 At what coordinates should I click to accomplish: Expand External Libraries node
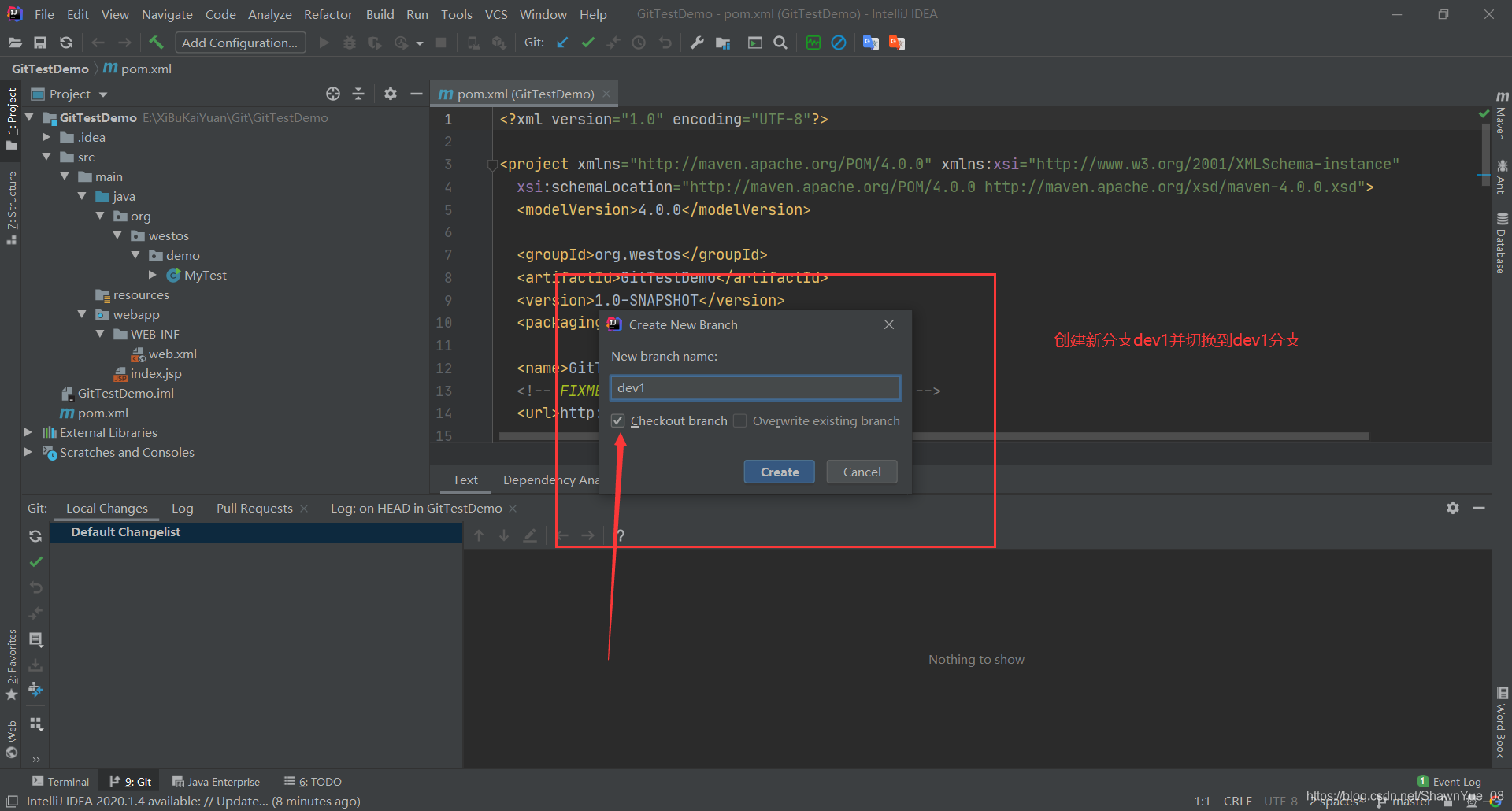tap(28, 432)
